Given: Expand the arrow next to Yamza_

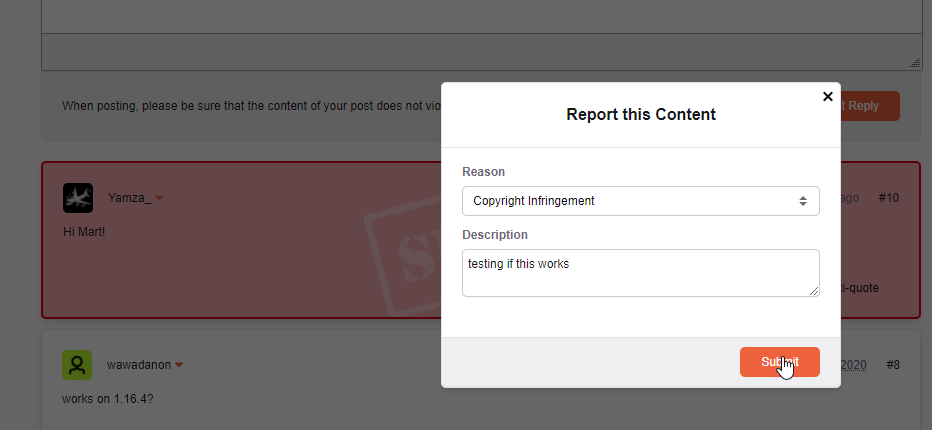Looking at the screenshot, I should tap(159, 198).
